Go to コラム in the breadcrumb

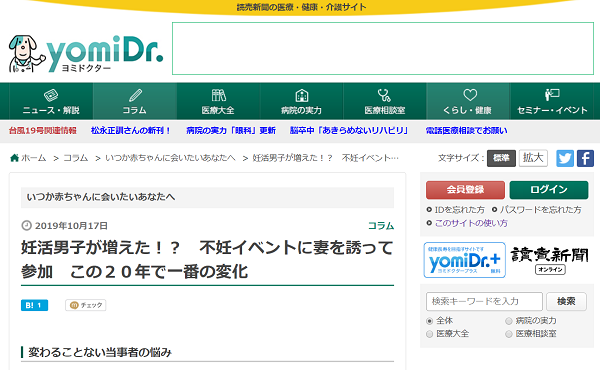pos(76,158)
